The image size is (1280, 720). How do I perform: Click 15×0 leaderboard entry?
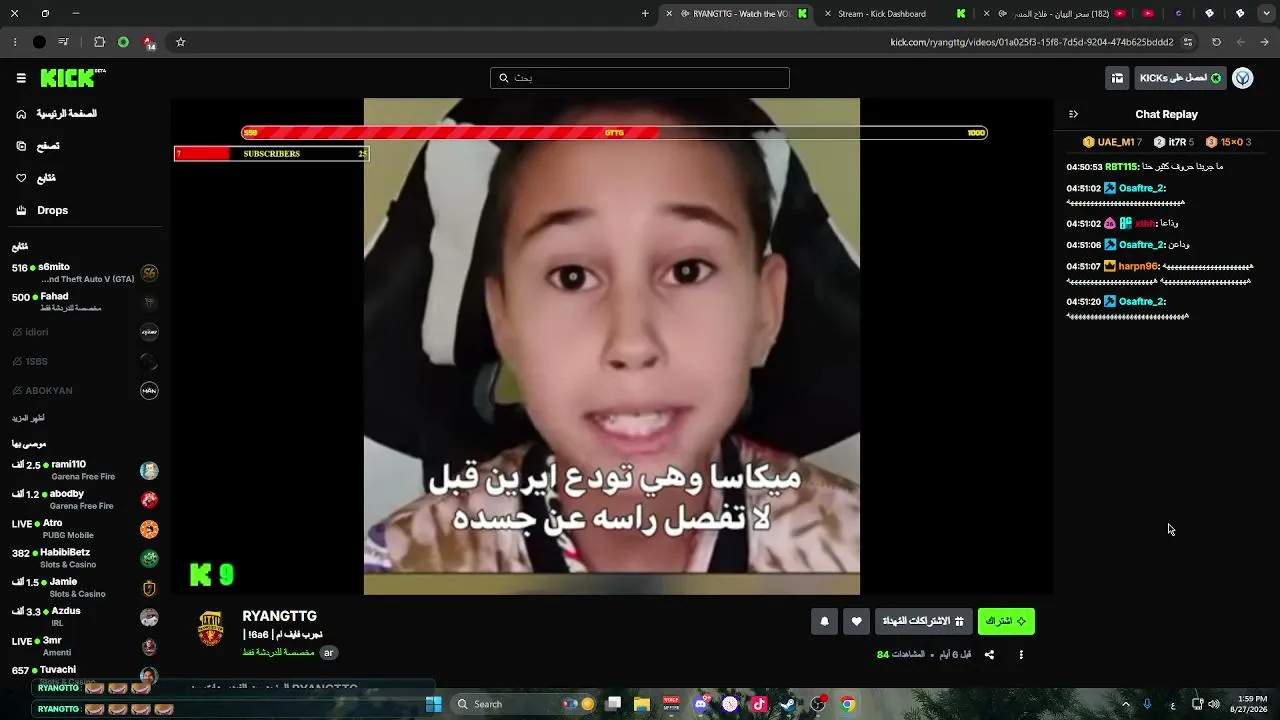point(1228,142)
